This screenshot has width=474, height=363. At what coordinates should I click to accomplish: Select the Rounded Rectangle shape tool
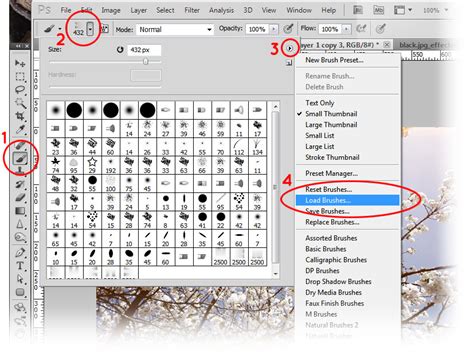[20, 292]
